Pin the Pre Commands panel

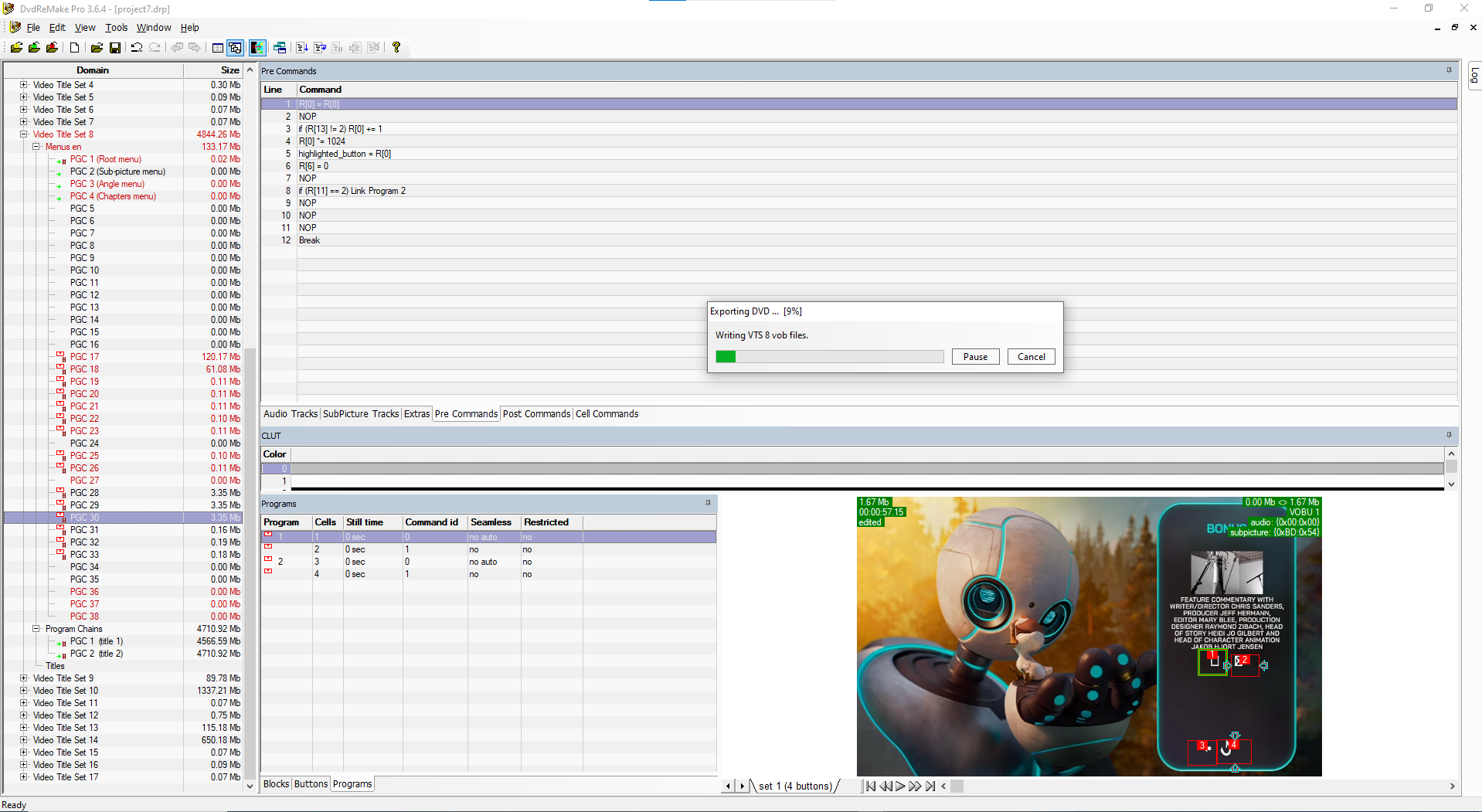coord(1449,70)
